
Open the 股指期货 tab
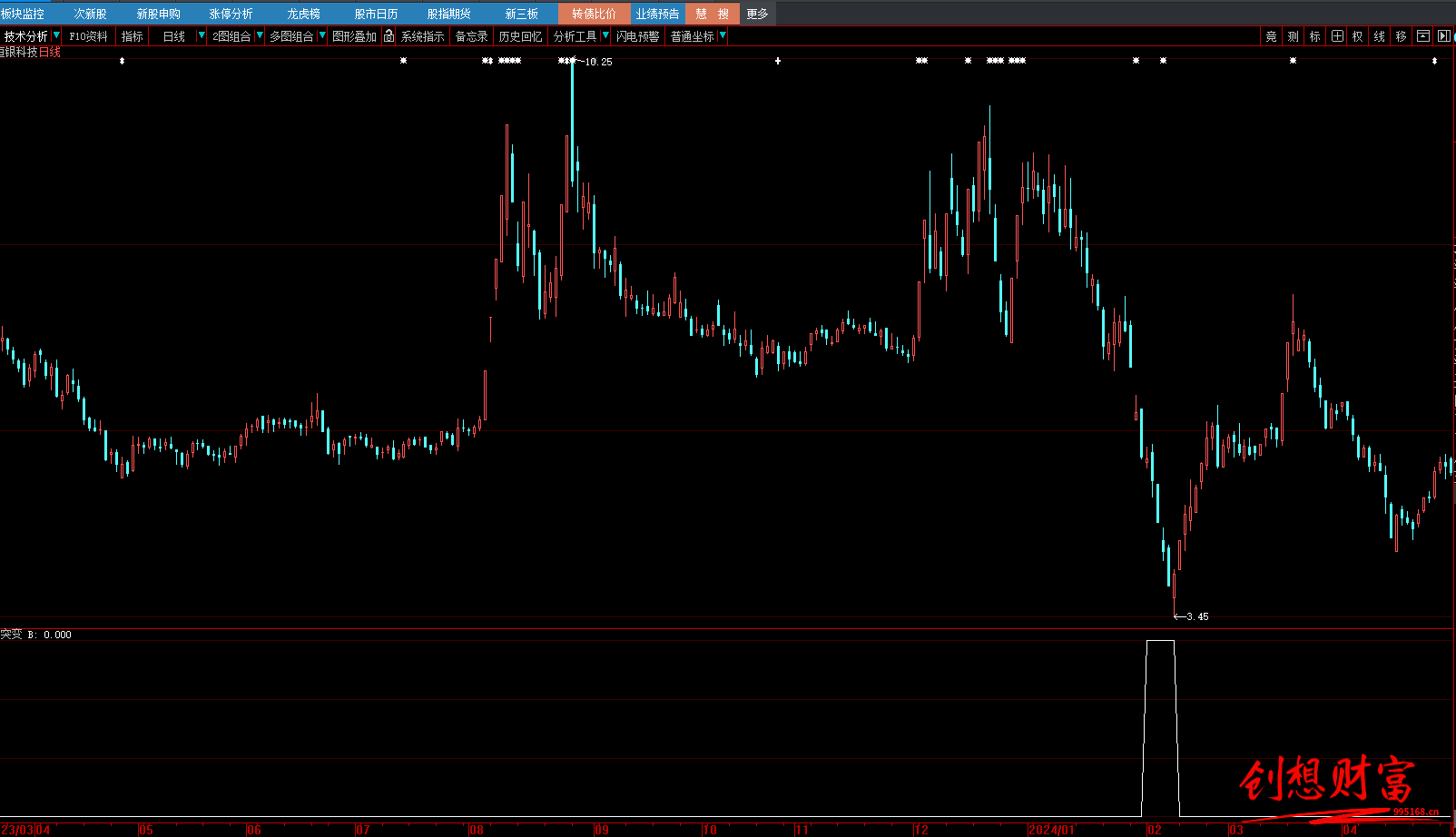pyautogui.click(x=448, y=14)
